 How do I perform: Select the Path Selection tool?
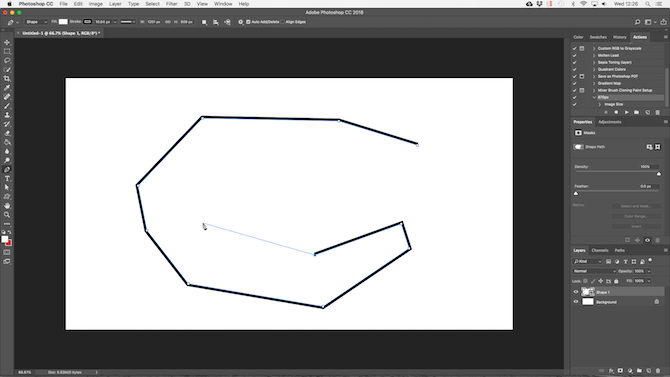point(7,188)
